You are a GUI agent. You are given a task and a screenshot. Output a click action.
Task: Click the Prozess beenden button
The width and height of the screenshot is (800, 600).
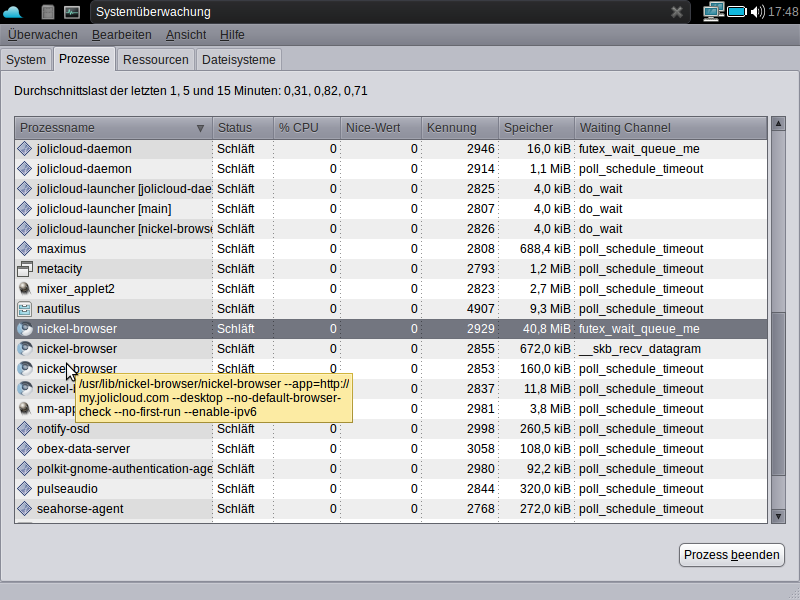tap(731, 555)
